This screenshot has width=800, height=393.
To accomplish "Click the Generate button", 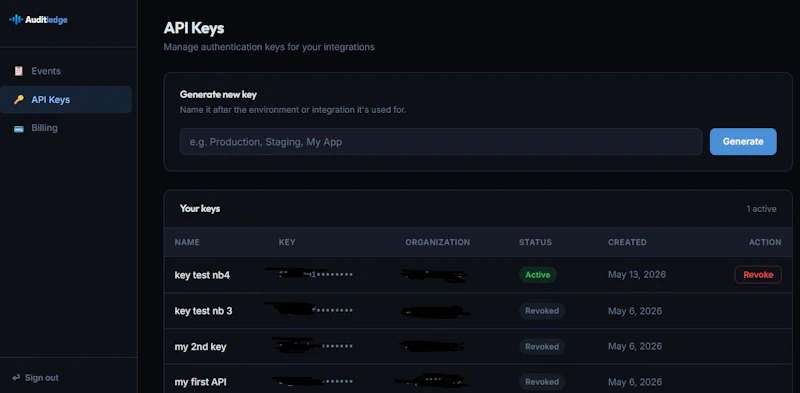I will 743,141.
